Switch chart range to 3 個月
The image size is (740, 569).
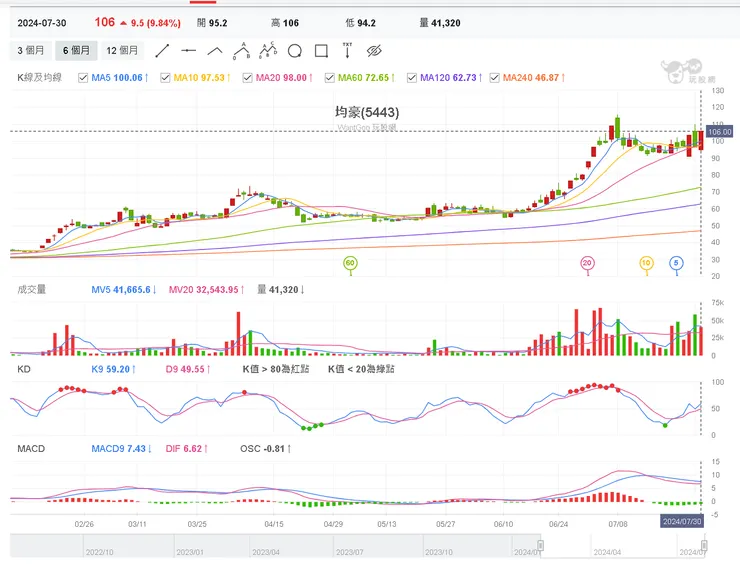tap(31, 50)
